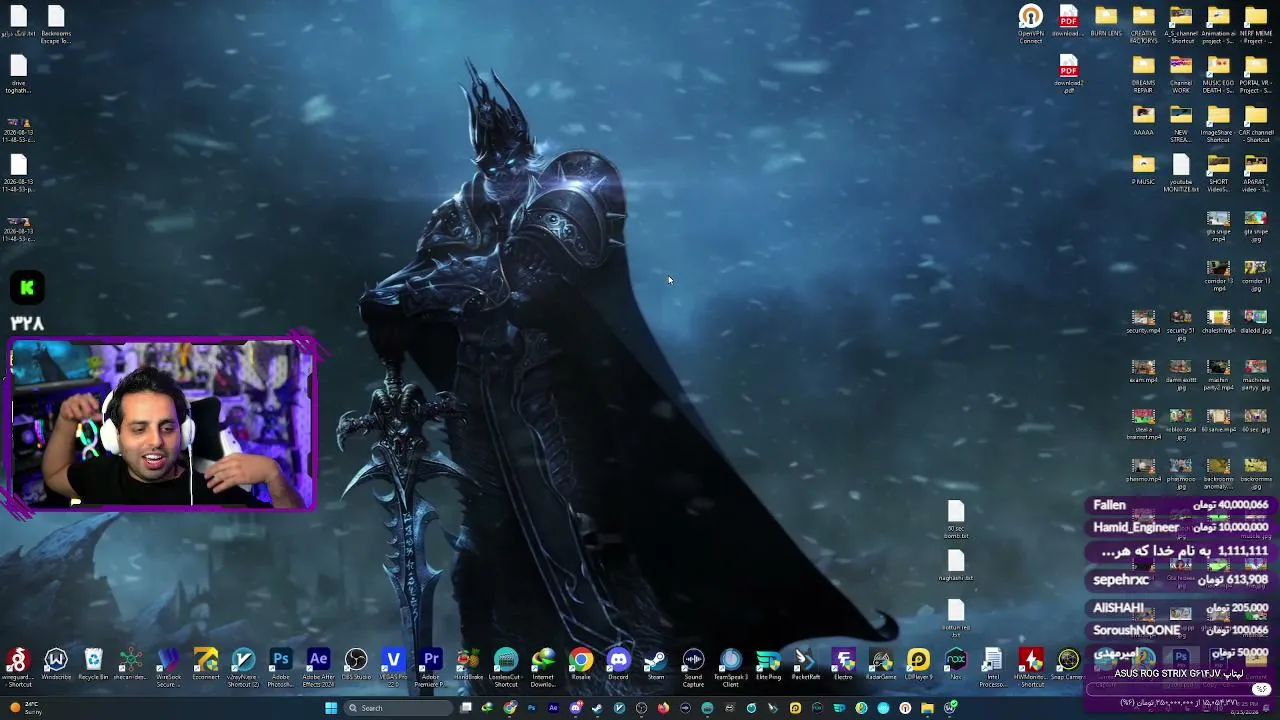Select gta snipe.jpg image file
Screen dimensions: 1280x720
tap(1256, 226)
